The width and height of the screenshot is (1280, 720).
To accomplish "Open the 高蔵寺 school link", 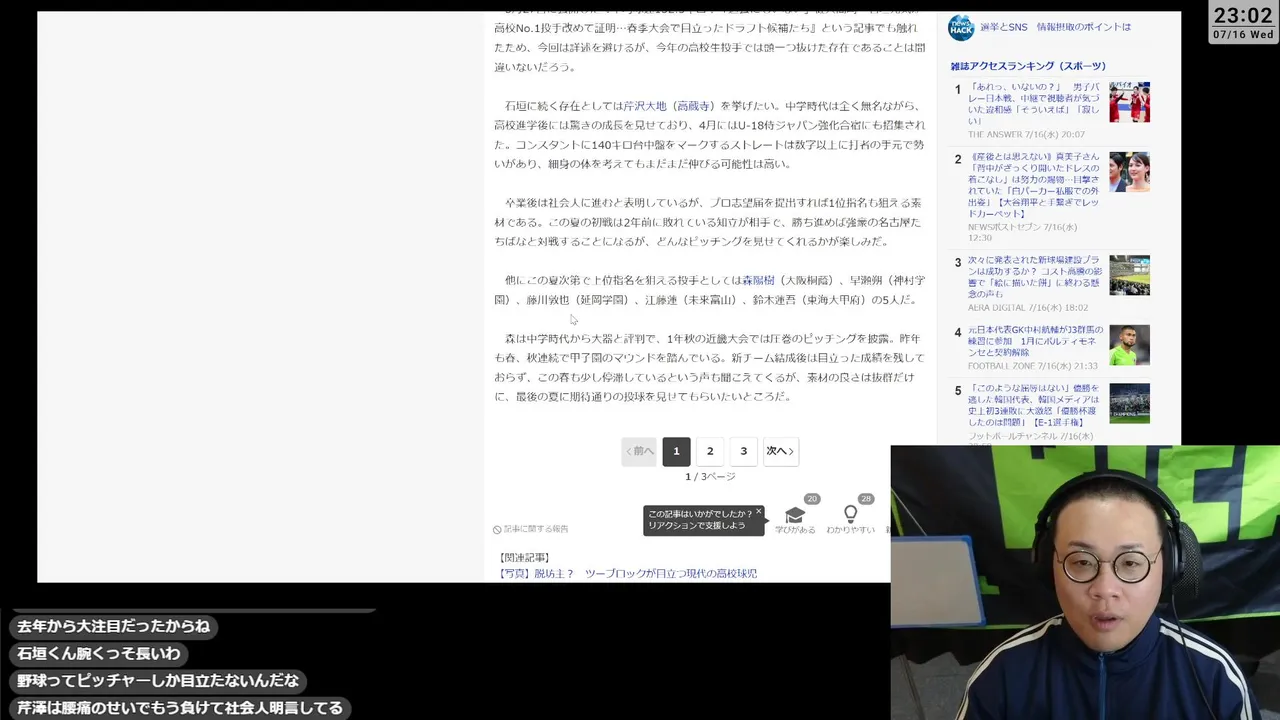I will coord(694,106).
